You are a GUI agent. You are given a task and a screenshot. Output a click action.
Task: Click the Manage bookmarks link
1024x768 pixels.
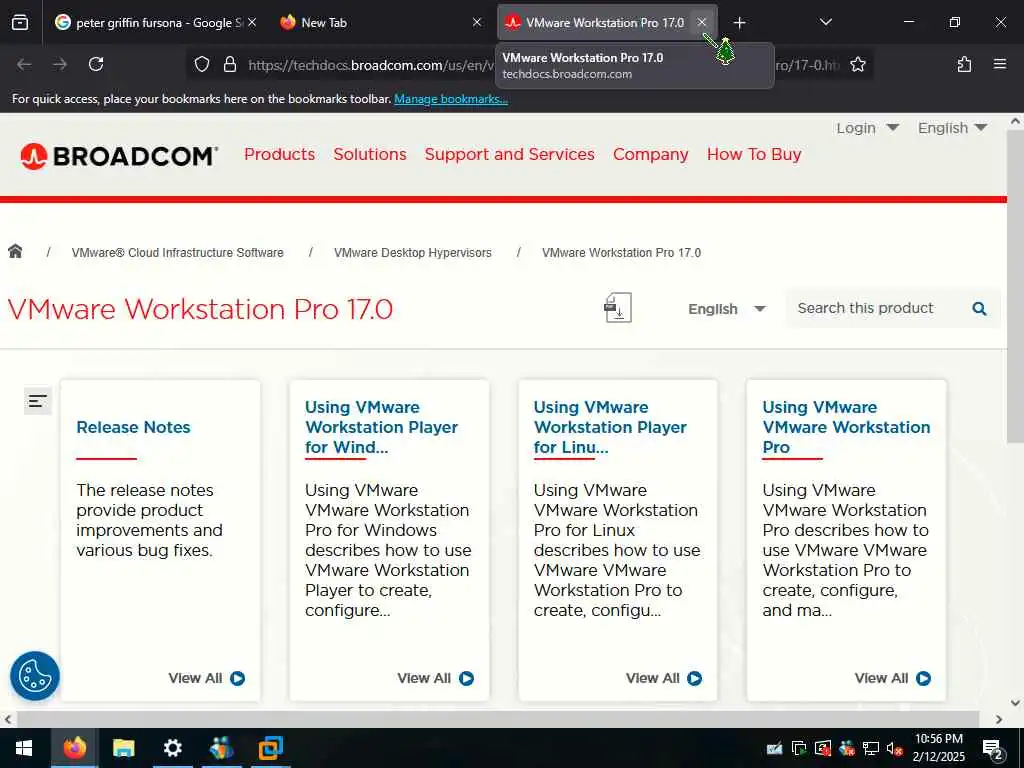click(x=451, y=99)
